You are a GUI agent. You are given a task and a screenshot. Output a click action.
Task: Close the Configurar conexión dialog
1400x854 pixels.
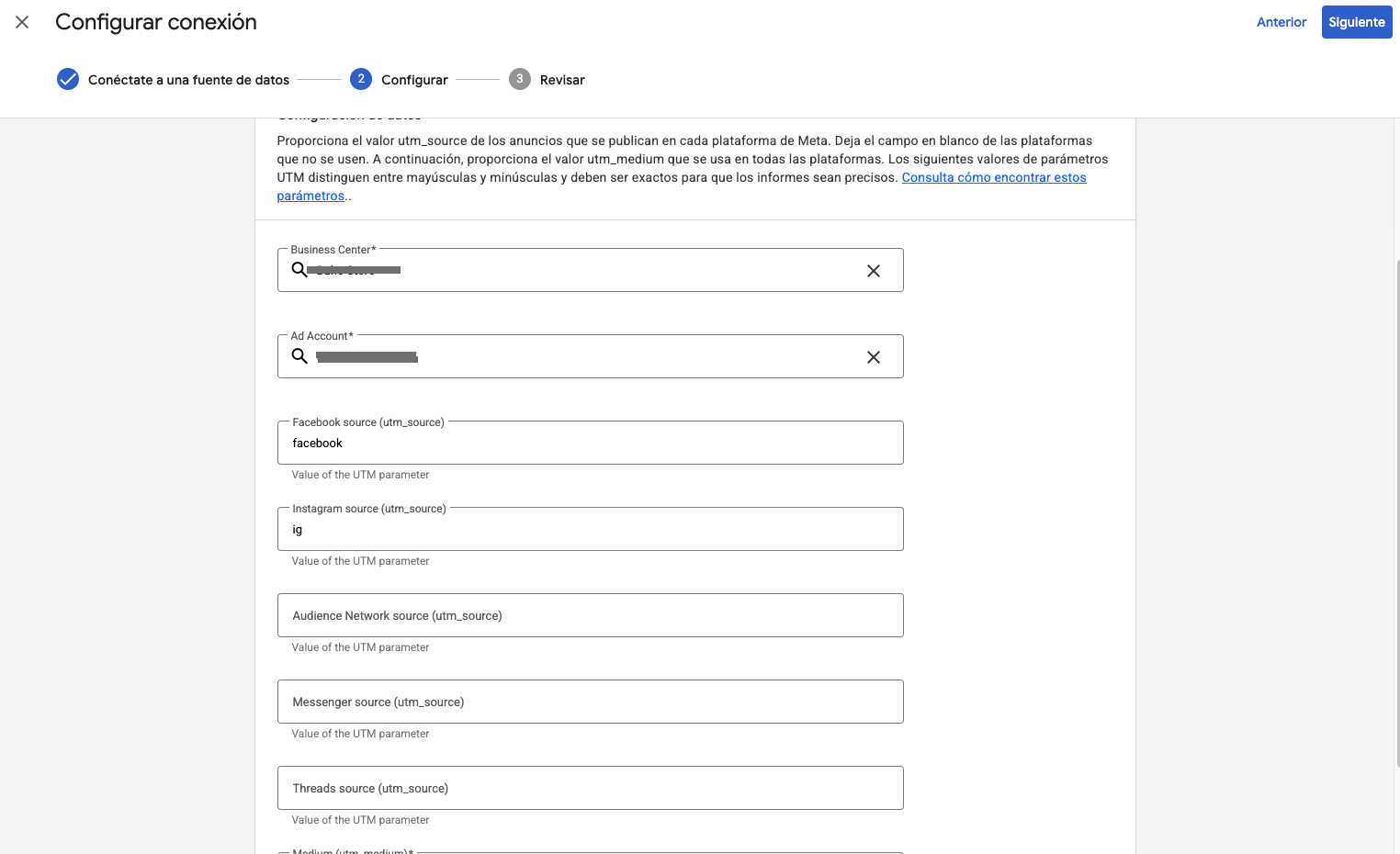22,22
